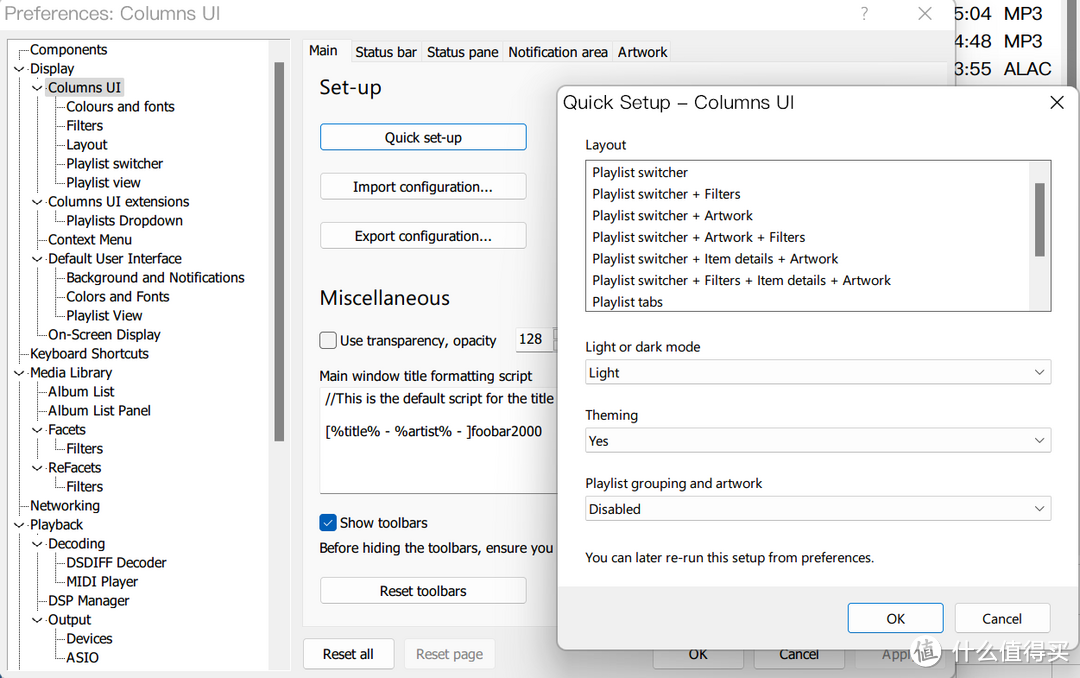Open ASIO preferences page
Viewport: 1080px width, 678px height.
point(83,658)
